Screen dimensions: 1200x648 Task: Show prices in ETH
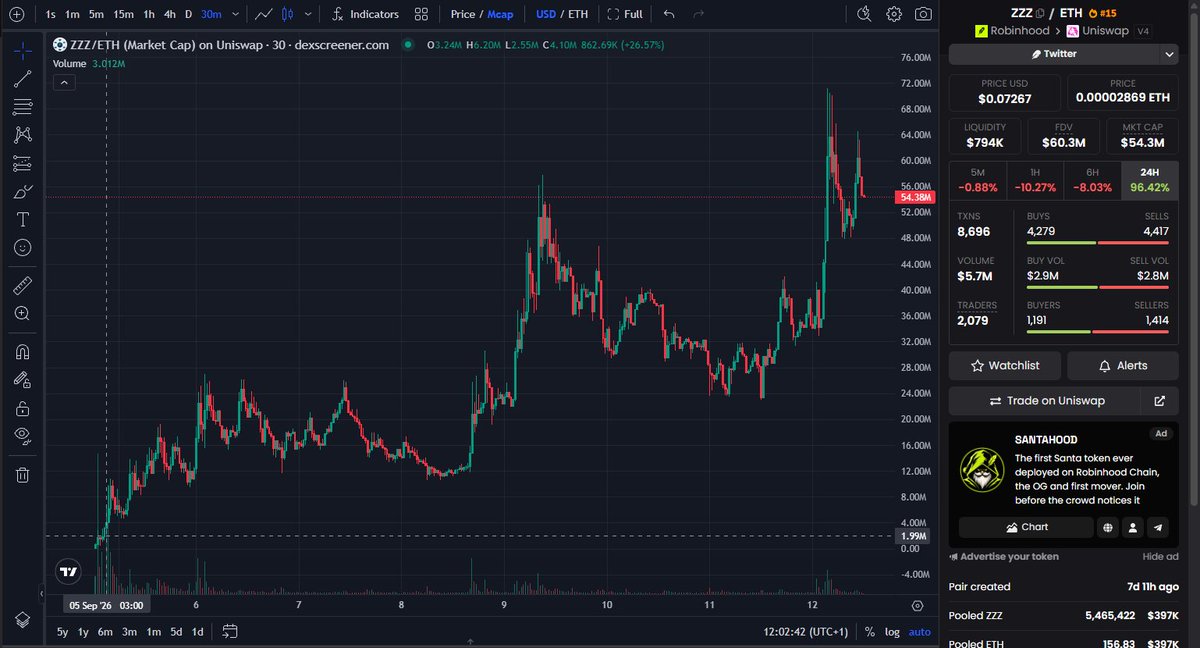578,14
